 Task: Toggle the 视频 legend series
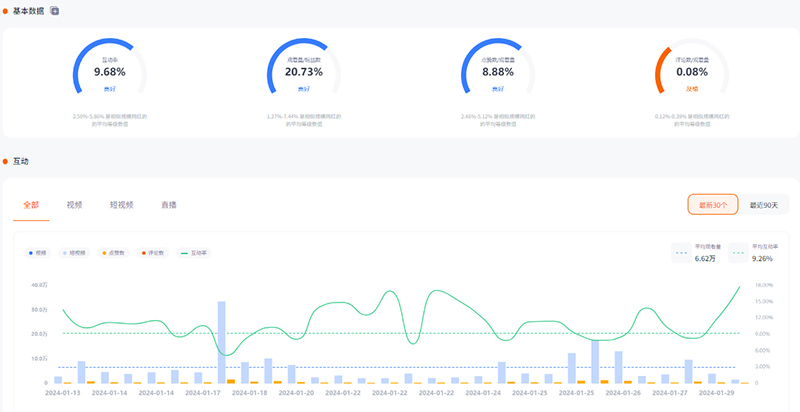[38, 253]
